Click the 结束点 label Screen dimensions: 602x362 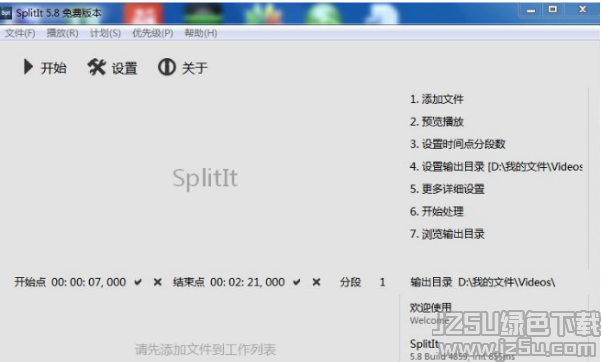click(189, 282)
